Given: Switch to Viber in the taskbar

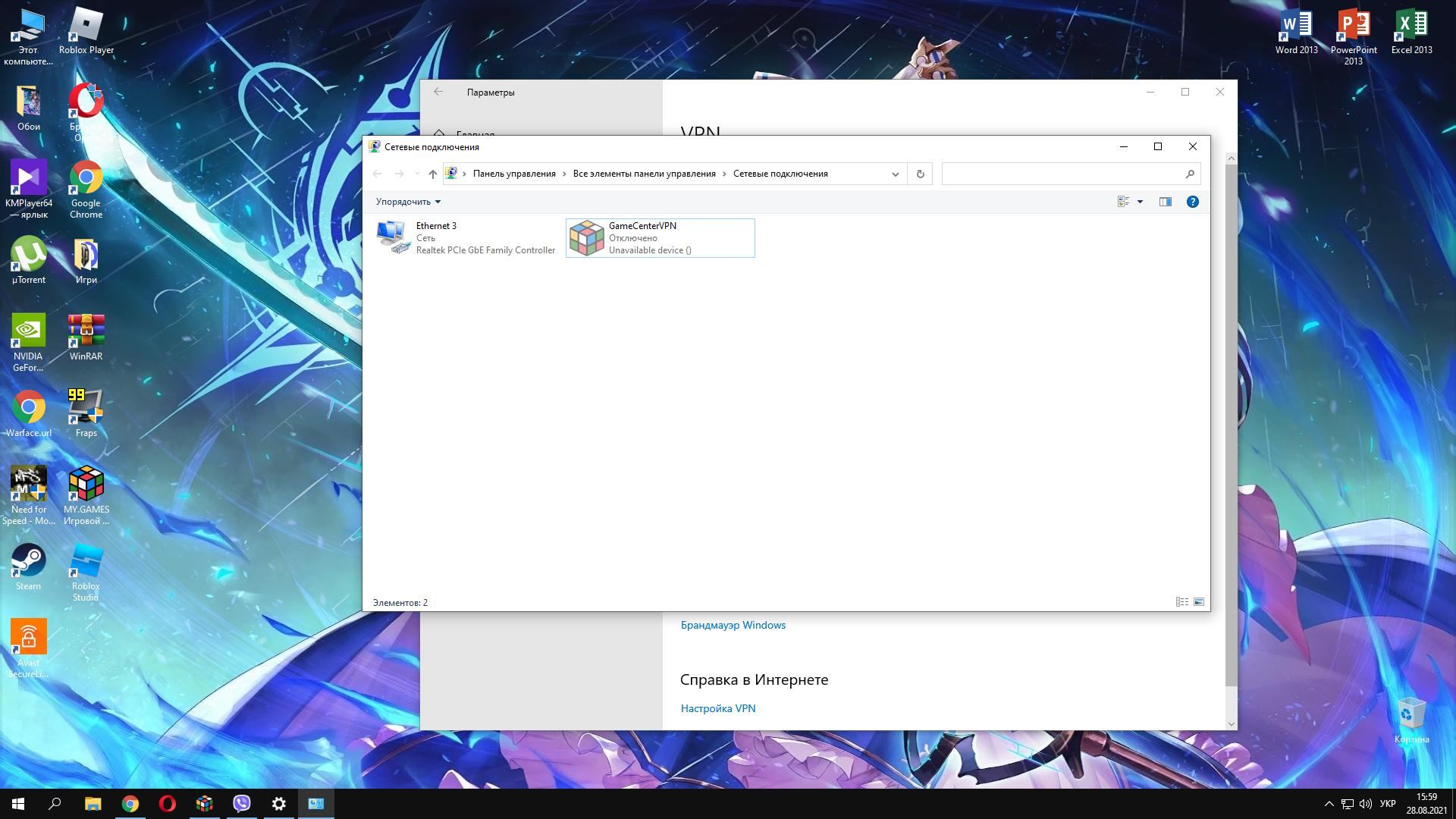Looking at the screenshot, I should point(242,804).
